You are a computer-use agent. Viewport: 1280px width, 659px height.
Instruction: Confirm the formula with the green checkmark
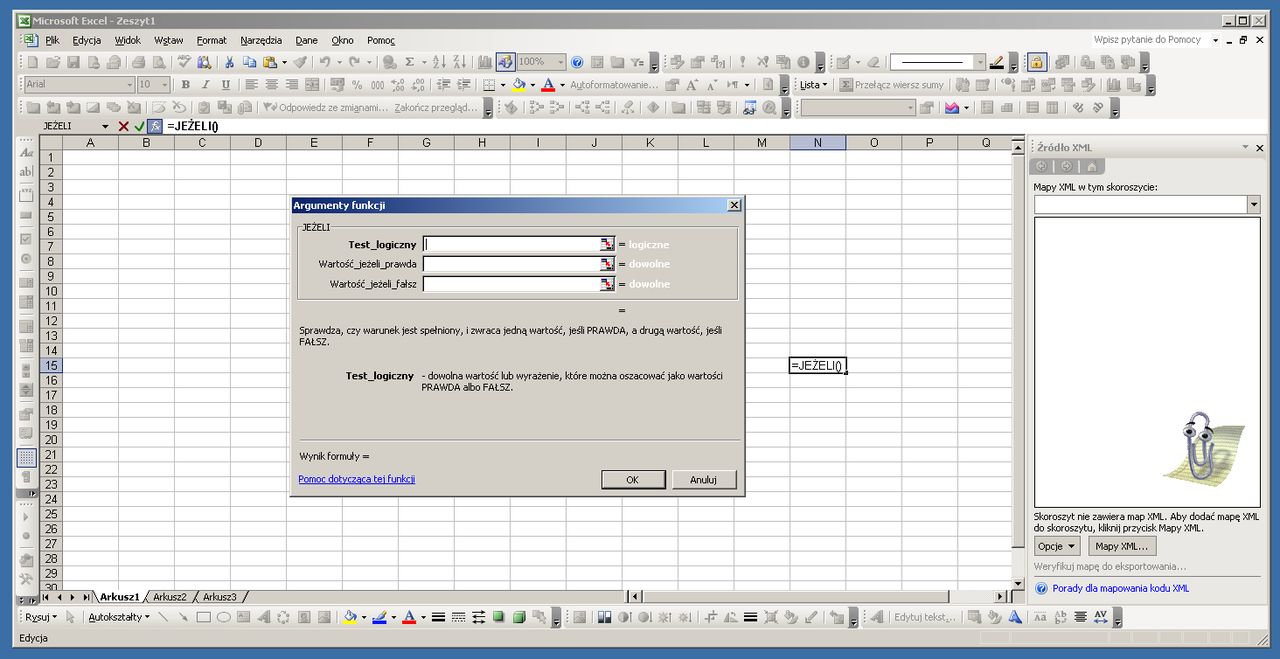(x=139, y=126)
